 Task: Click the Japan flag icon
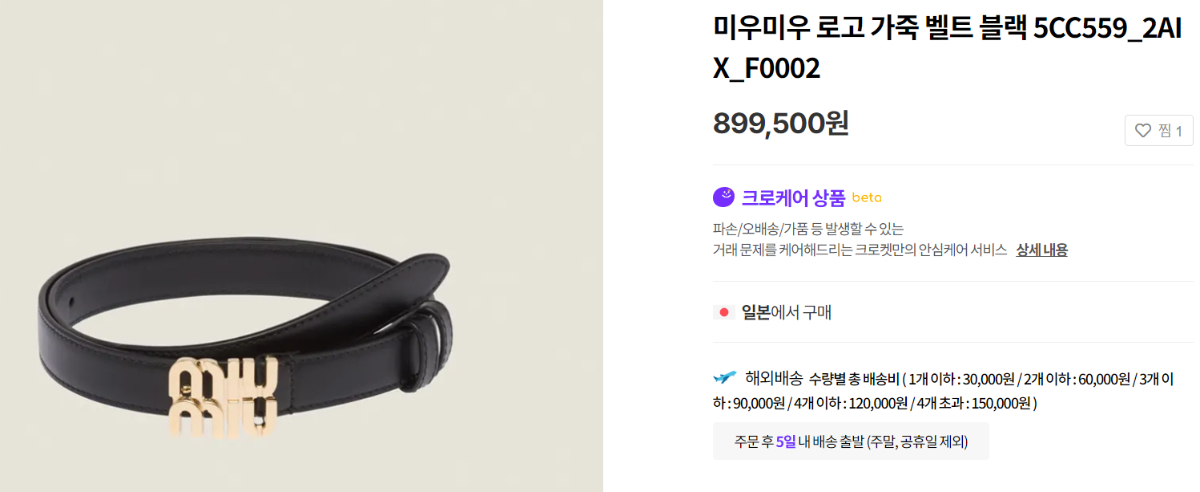click(x=724, y=313)
